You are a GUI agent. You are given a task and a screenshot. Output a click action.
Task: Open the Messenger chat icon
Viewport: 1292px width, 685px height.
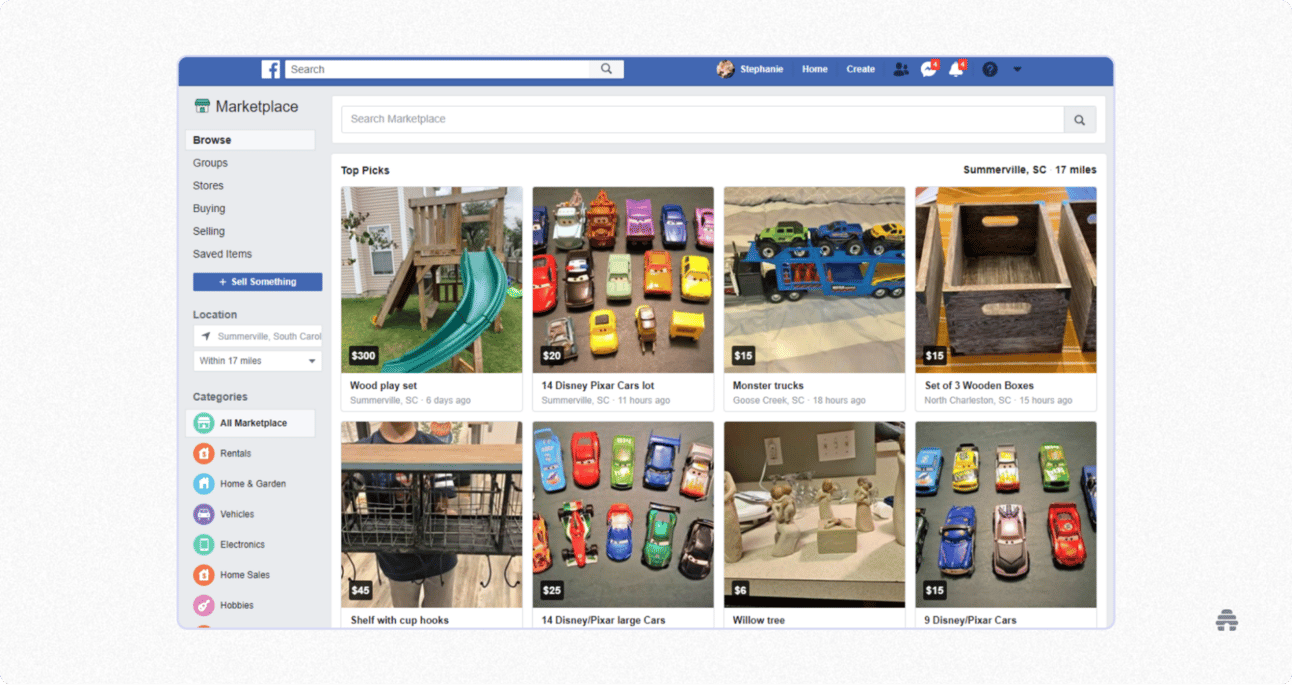[929, 69]
